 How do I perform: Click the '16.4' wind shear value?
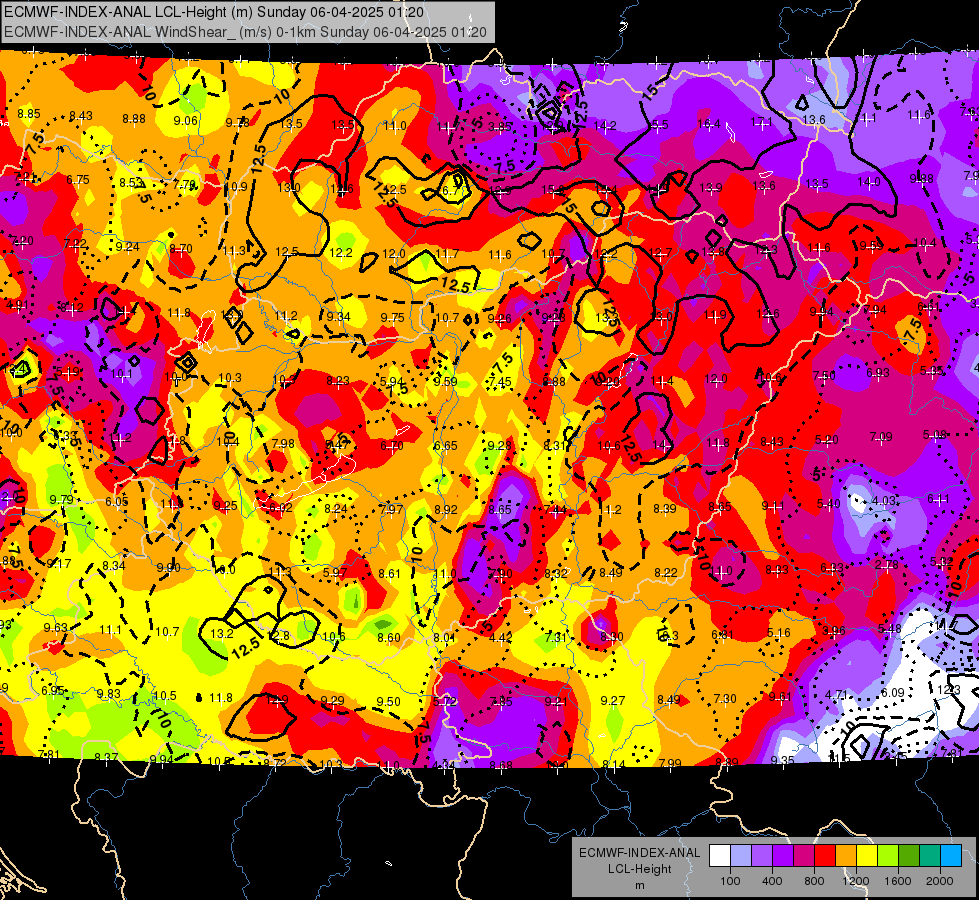709,124
